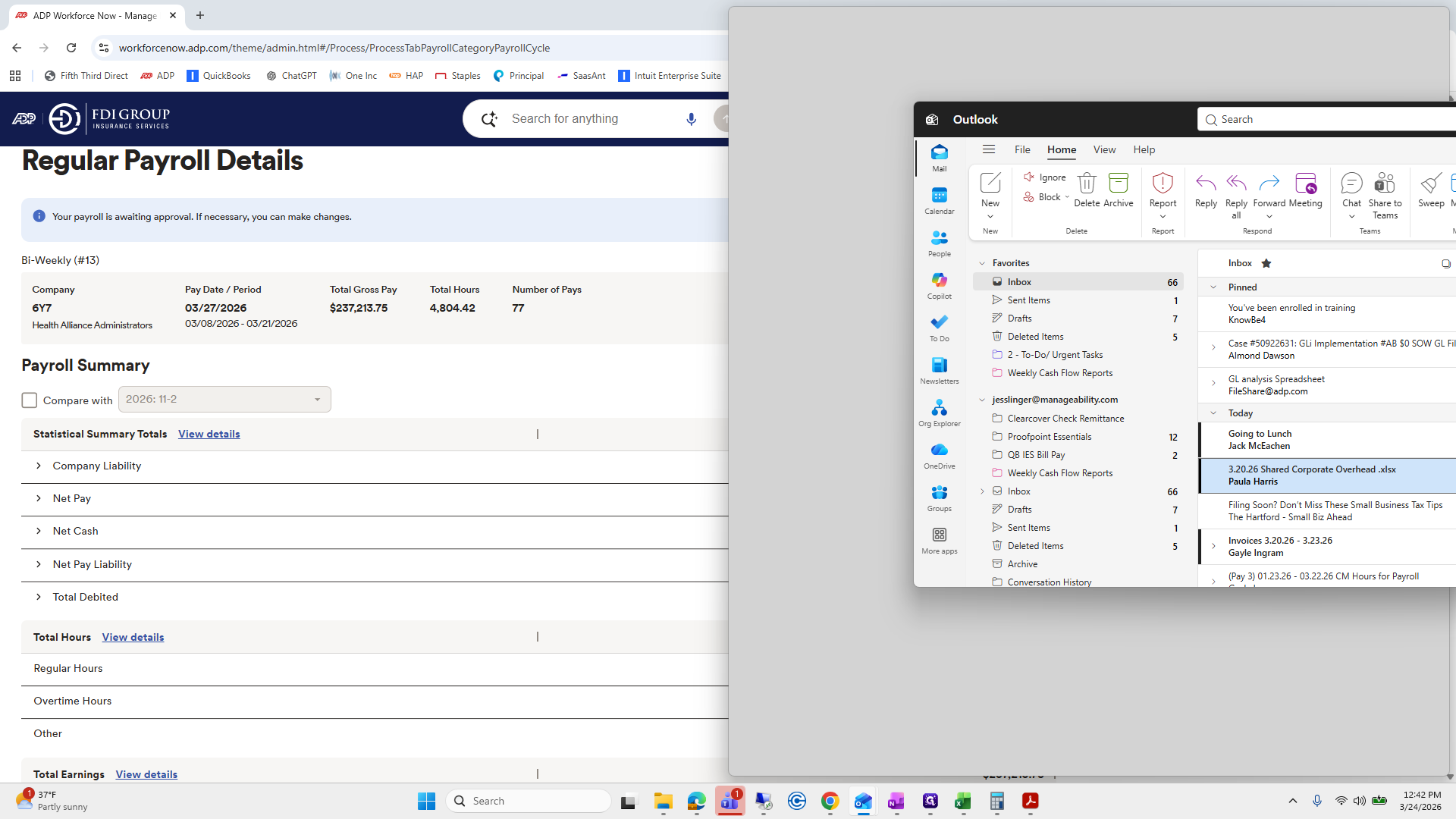Open the QuickBooks bookmark
The image size is (1456, 819).
click(218, 76)
